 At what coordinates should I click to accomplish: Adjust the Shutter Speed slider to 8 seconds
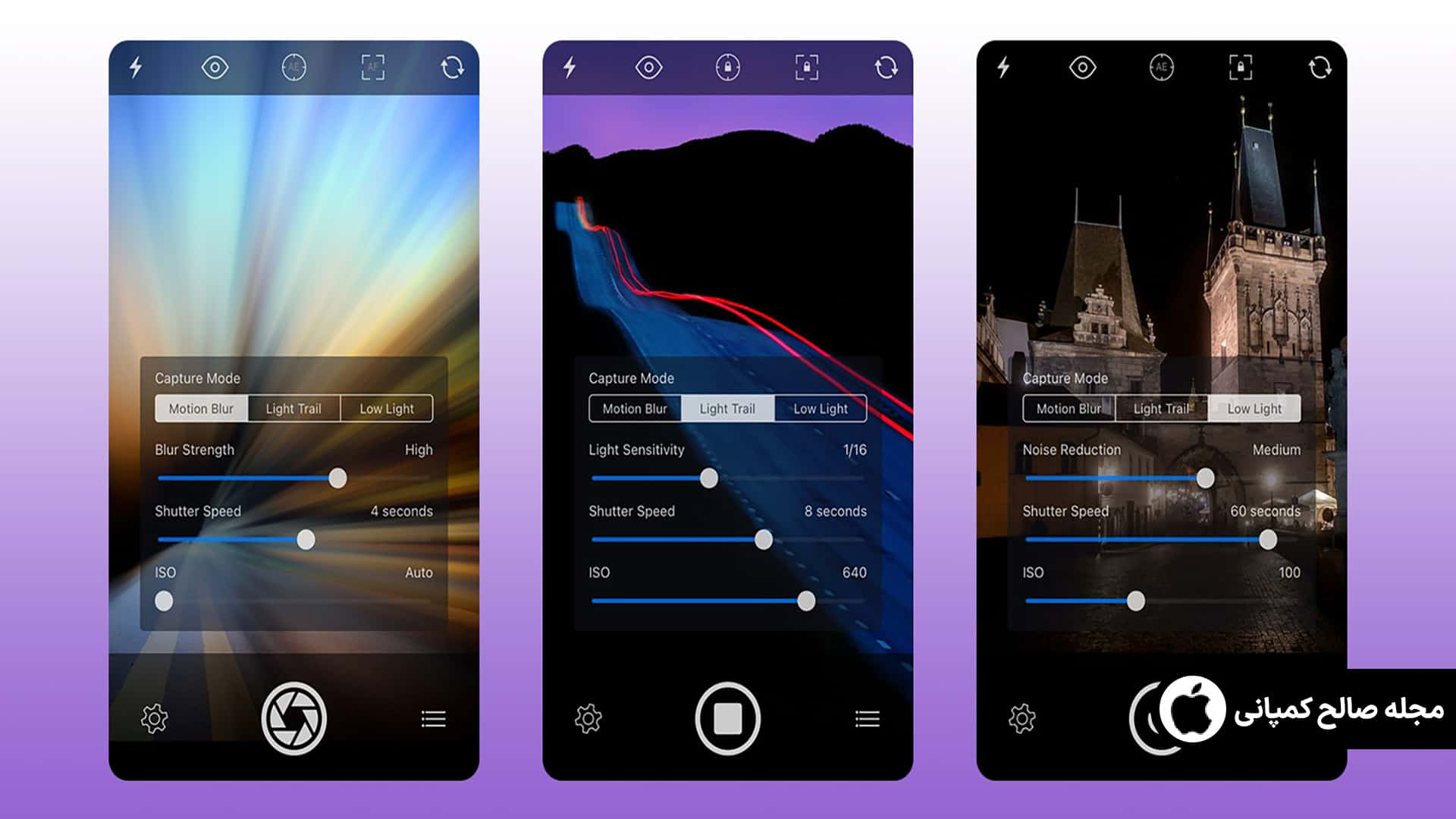click(x=763, y=540)
